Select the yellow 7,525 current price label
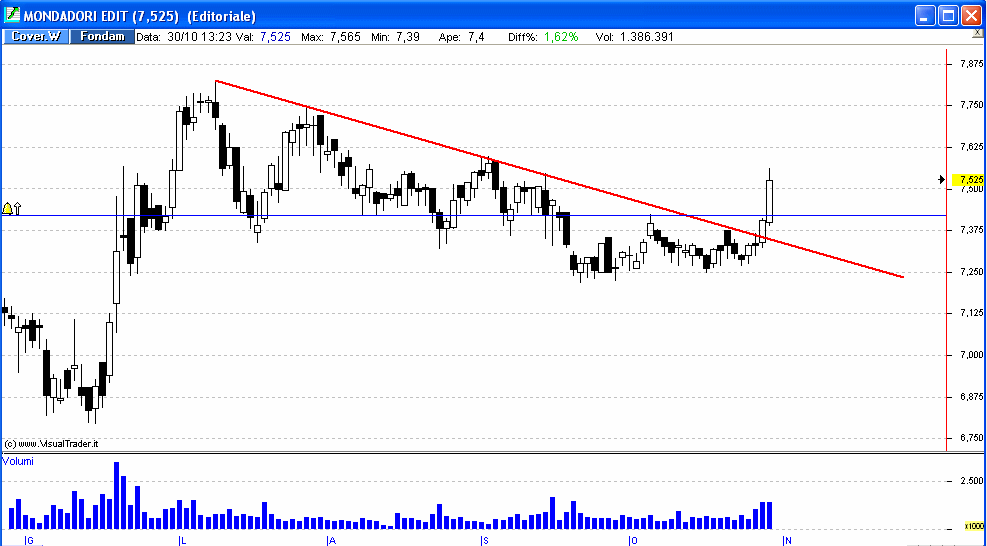 [968, 180]
